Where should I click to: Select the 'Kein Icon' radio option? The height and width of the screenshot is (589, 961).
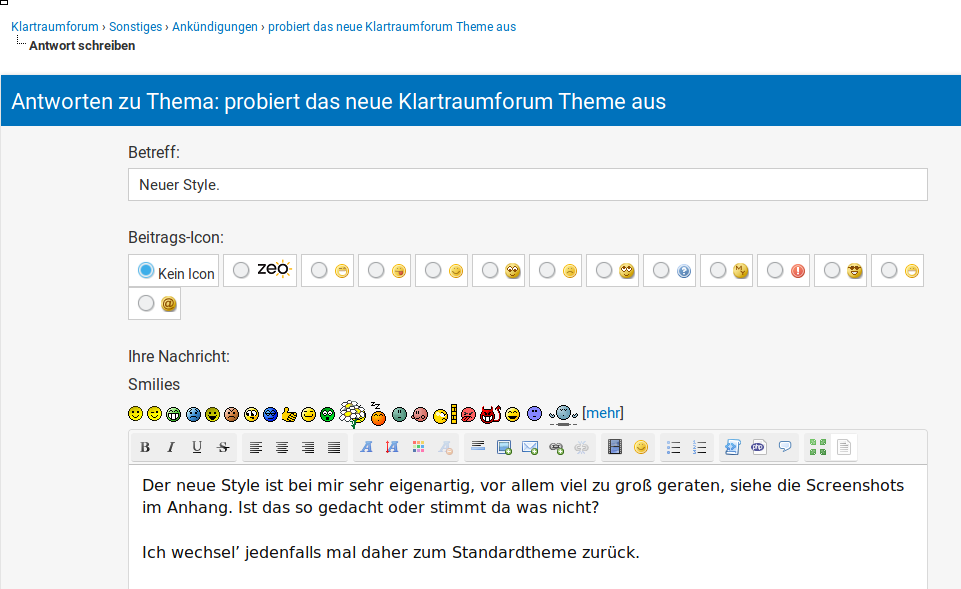(x=146, y=271)
